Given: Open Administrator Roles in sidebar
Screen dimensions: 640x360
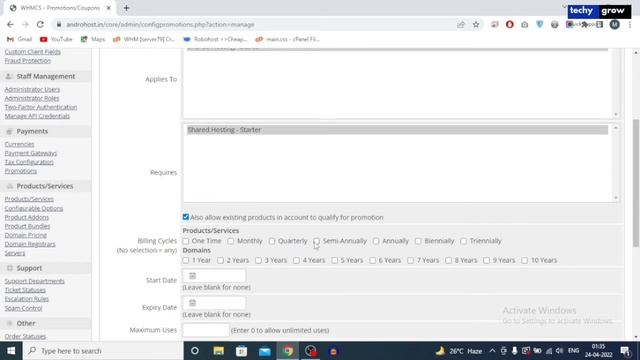Looking at the screenshot, I should click(x=32, y=98).
